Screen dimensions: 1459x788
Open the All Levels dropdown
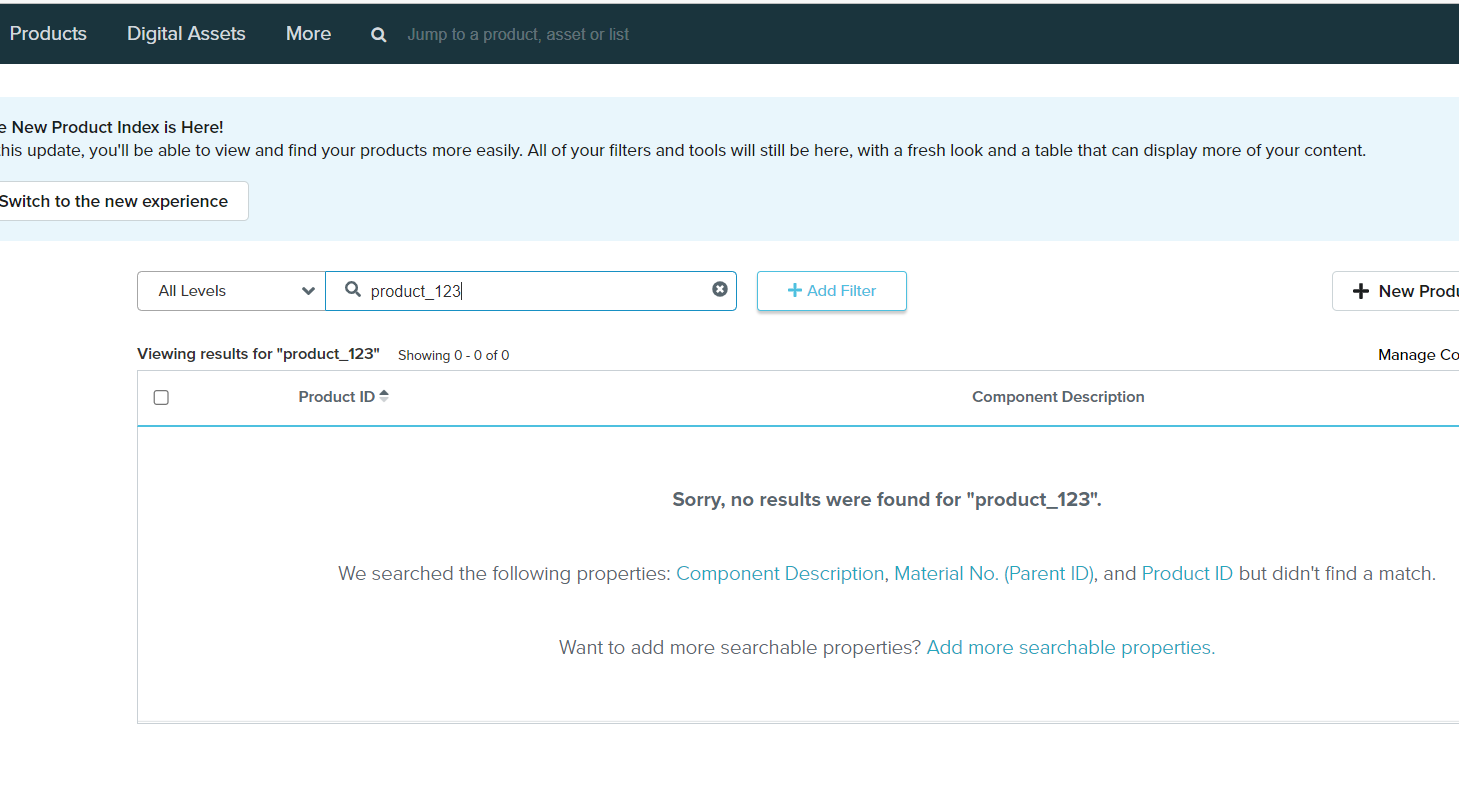pyautogui.click(x=231, y=291)
